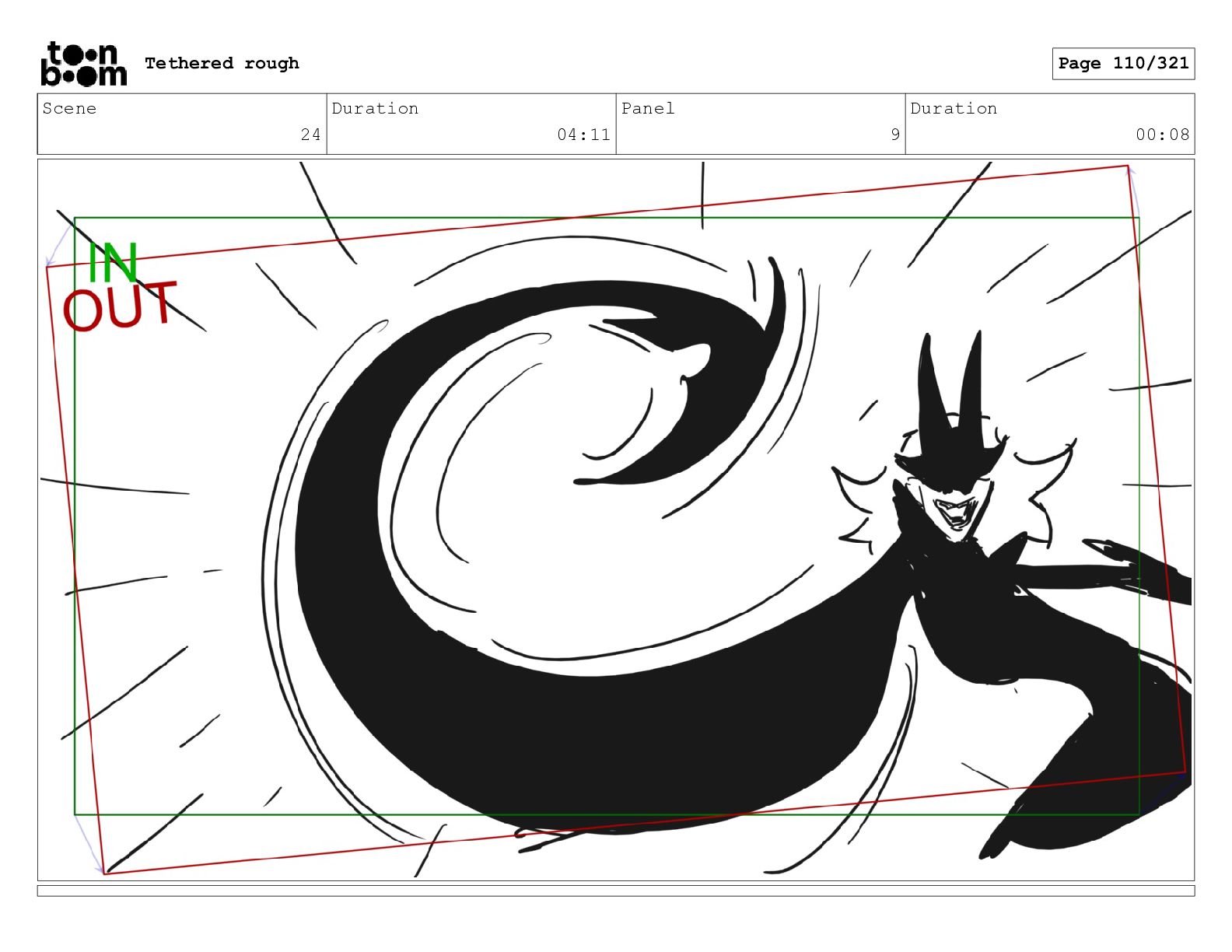Click the scene Duration value 04:11
This screenshot has width=1232, height=952.
[583, 135]
